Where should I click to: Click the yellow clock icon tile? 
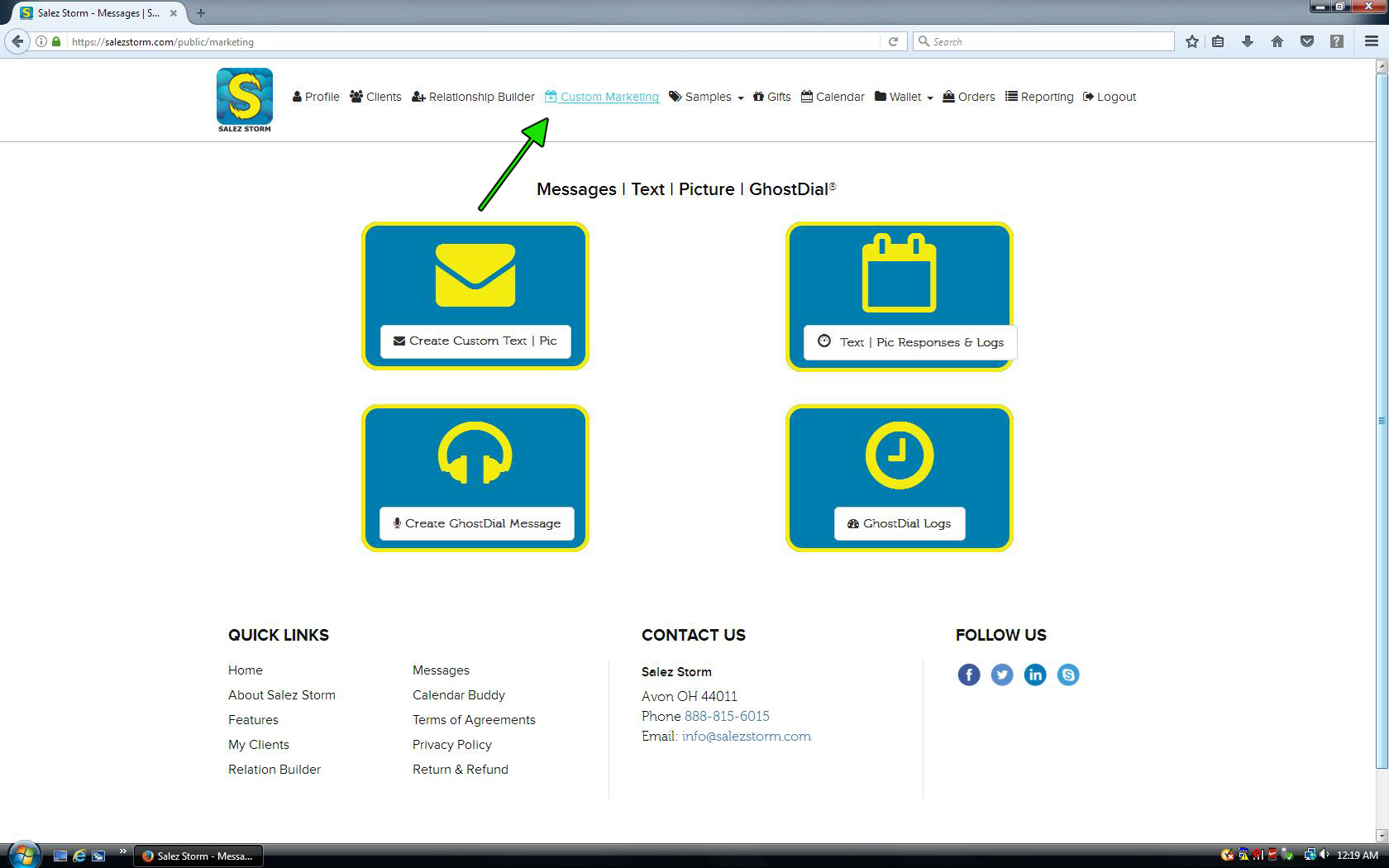pos(899,455)
